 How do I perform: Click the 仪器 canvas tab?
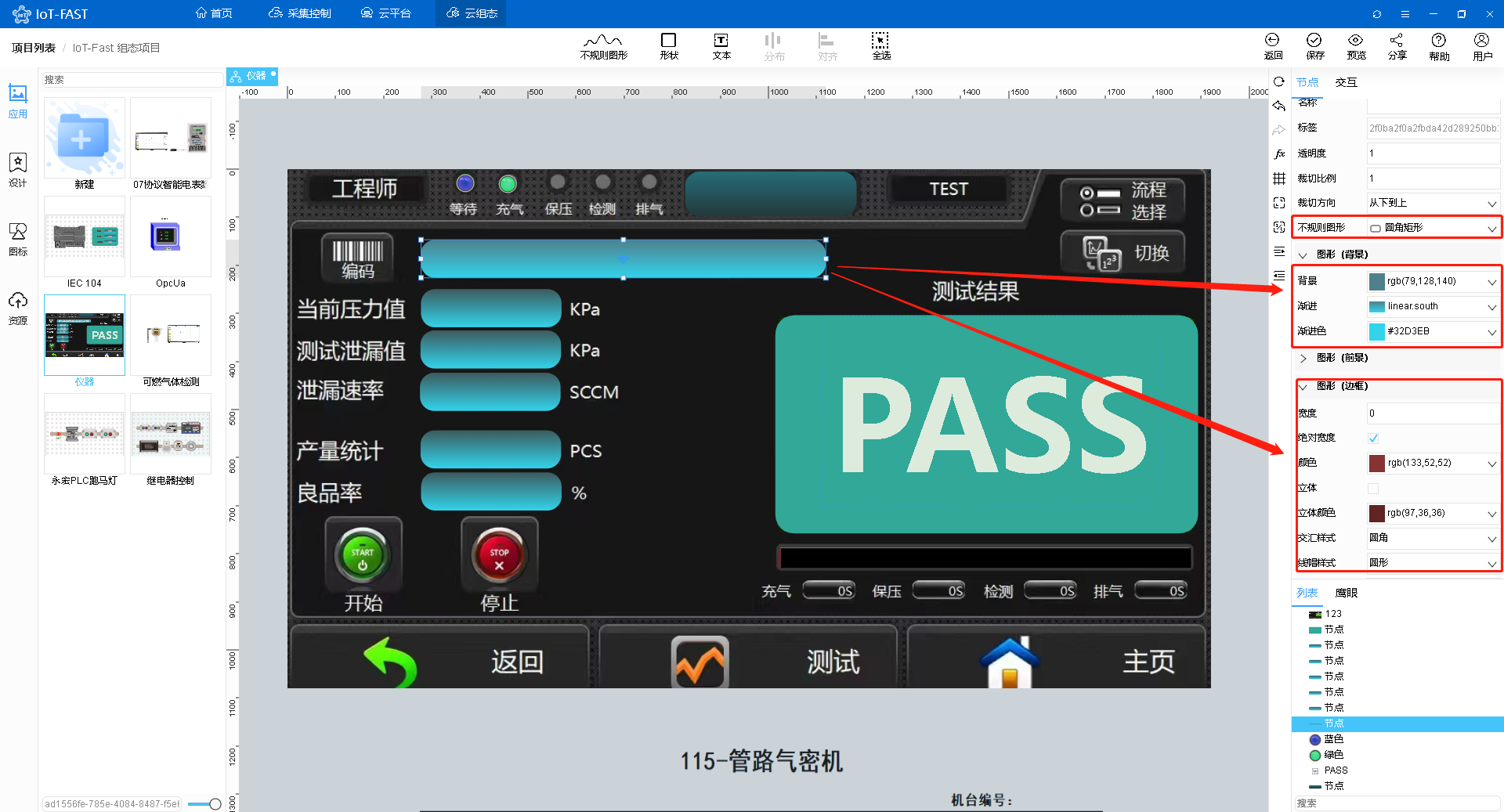pyautogui.click(x=252, y=76)
